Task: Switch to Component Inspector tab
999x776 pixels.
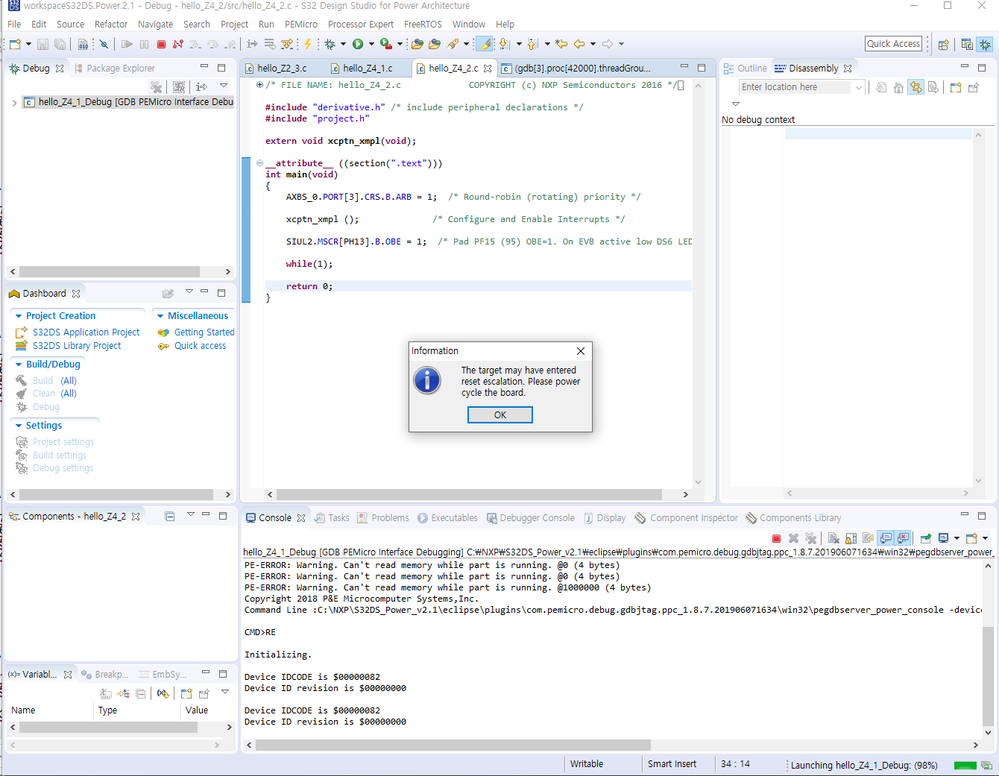Action: tap(686, 518)
